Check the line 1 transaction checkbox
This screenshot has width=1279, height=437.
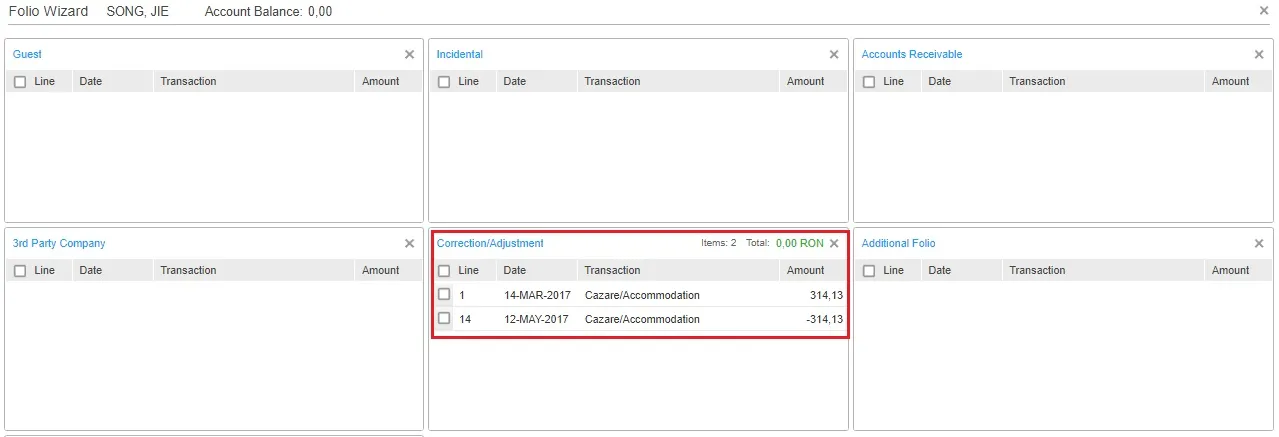click(444, 295)
